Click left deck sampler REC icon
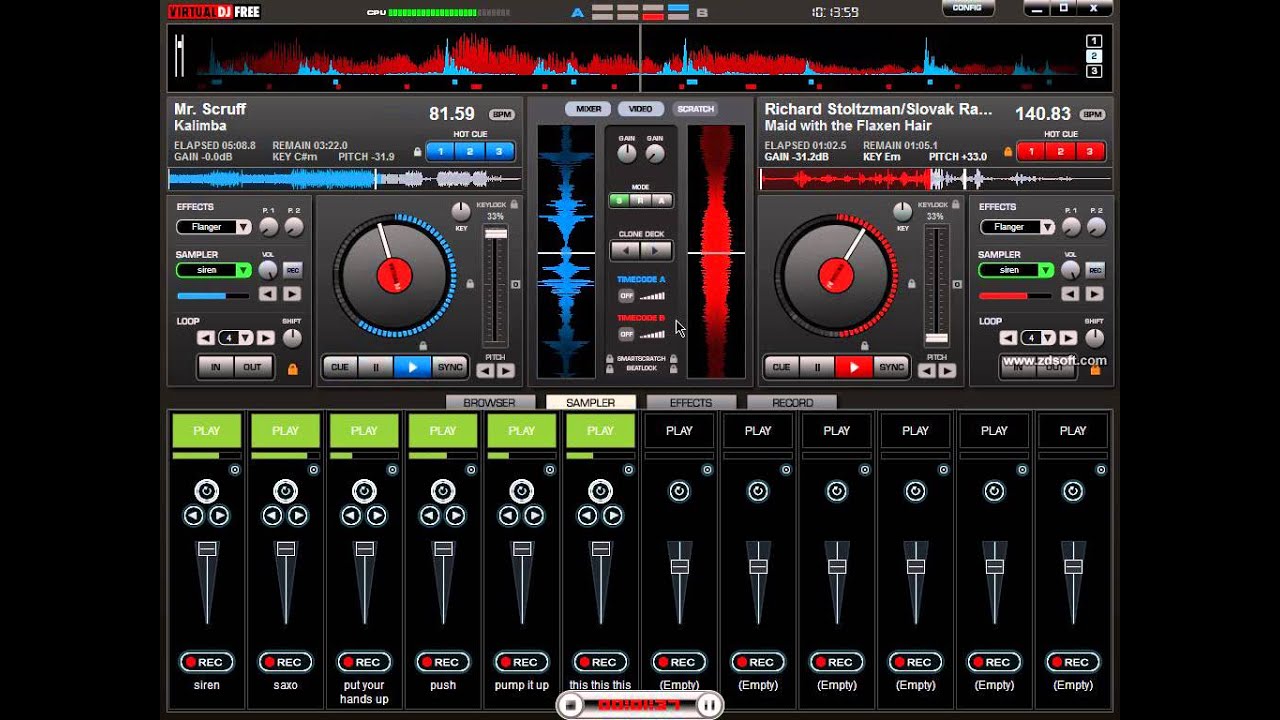This screenshot has width=1280, height=720. click(292, 270)
